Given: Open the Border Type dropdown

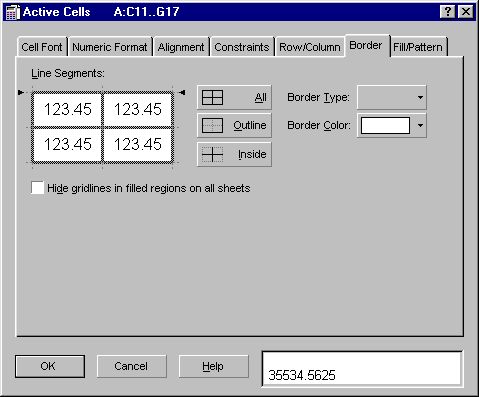Looking at the screenshot, I should coord(392,97).
